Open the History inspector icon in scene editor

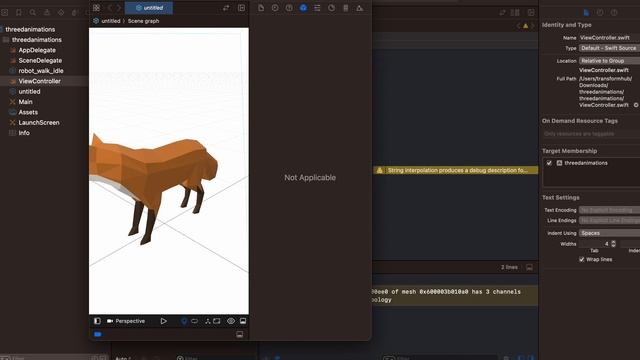(x=275, y=8)
